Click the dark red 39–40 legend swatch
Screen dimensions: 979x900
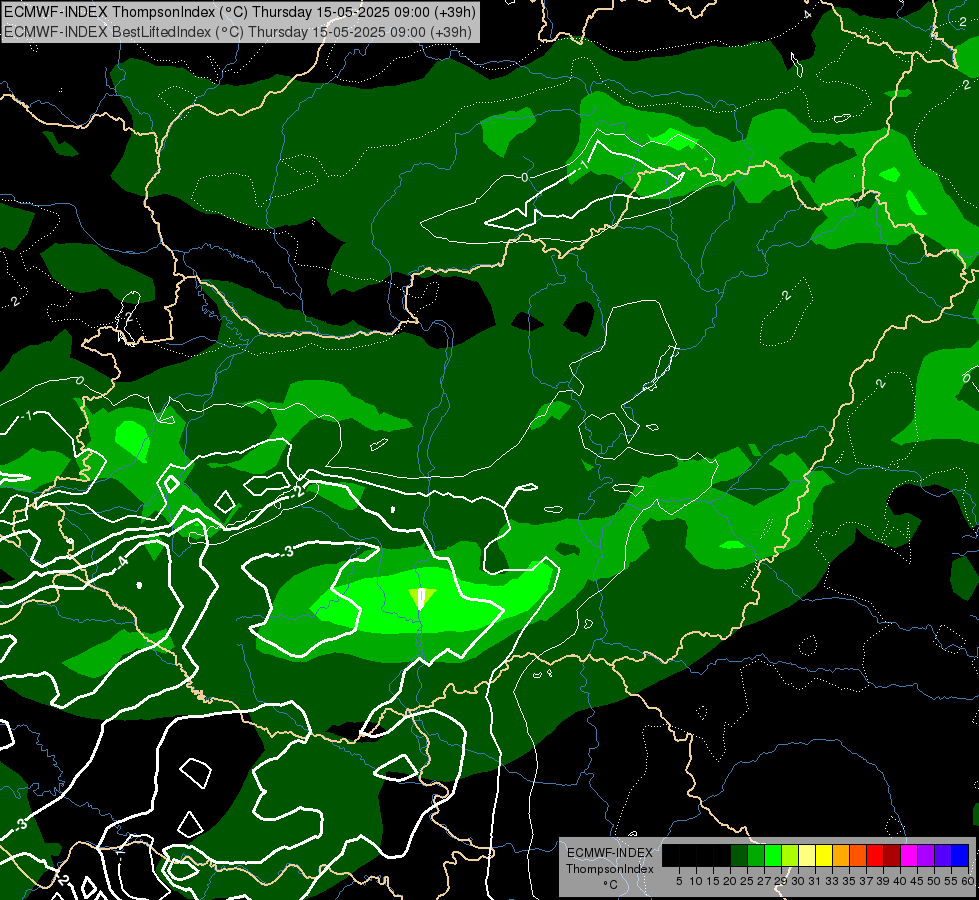click(x=892, y=855)
